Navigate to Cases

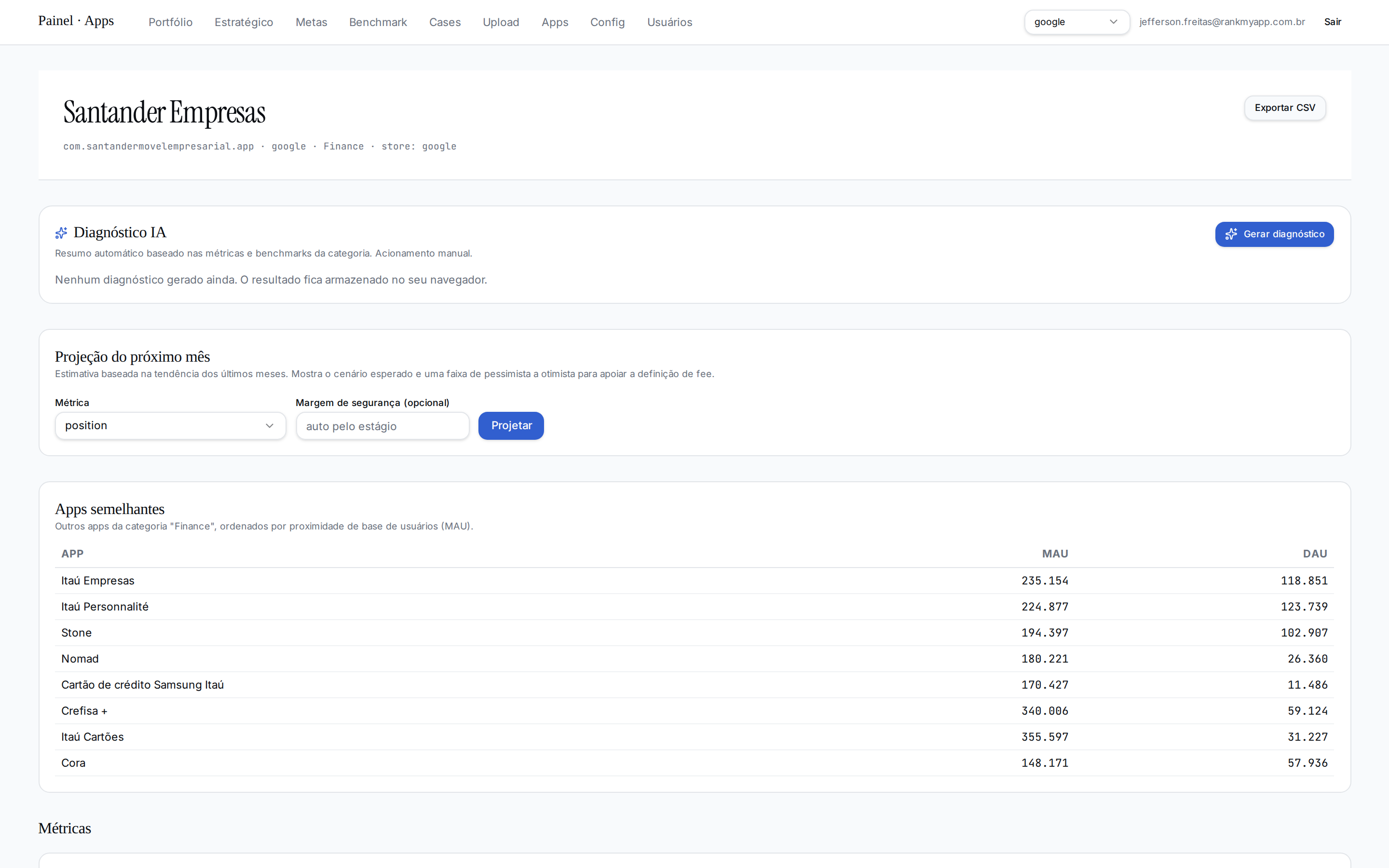pyautogui.click(x=445, y=22)
